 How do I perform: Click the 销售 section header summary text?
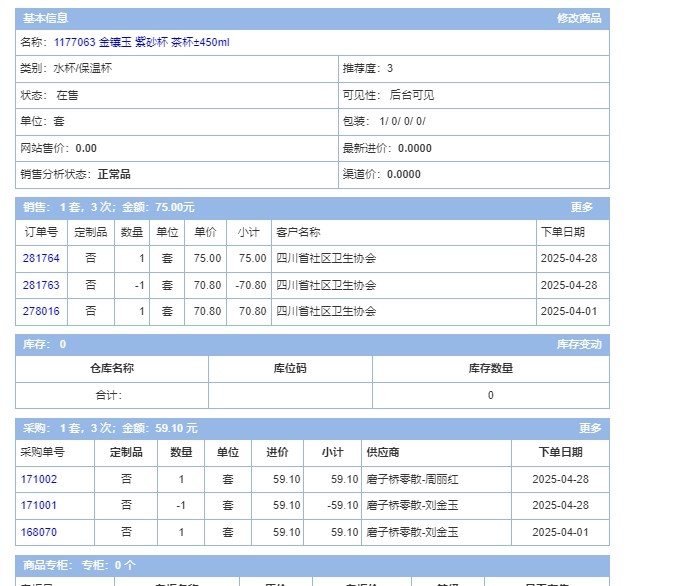click(109, 207)
